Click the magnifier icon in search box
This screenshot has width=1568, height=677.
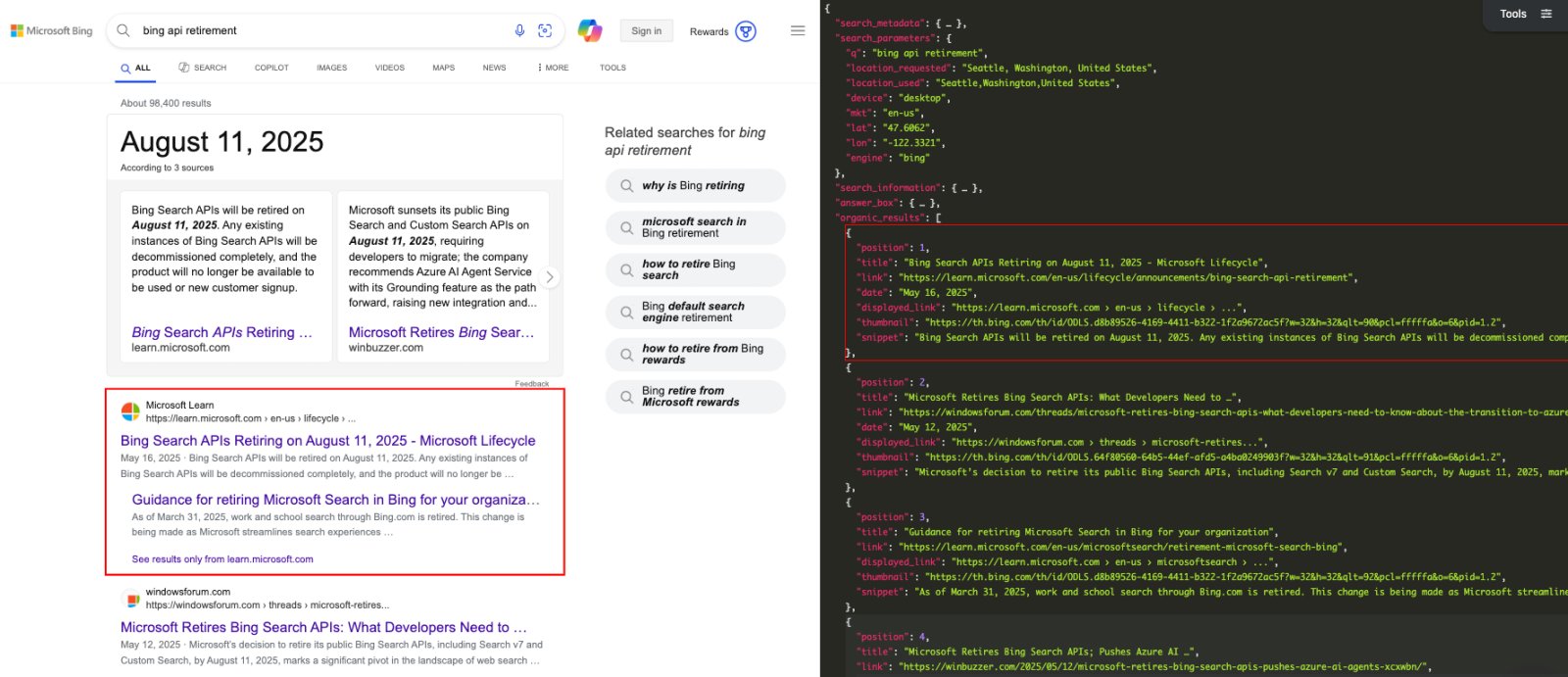123,30
